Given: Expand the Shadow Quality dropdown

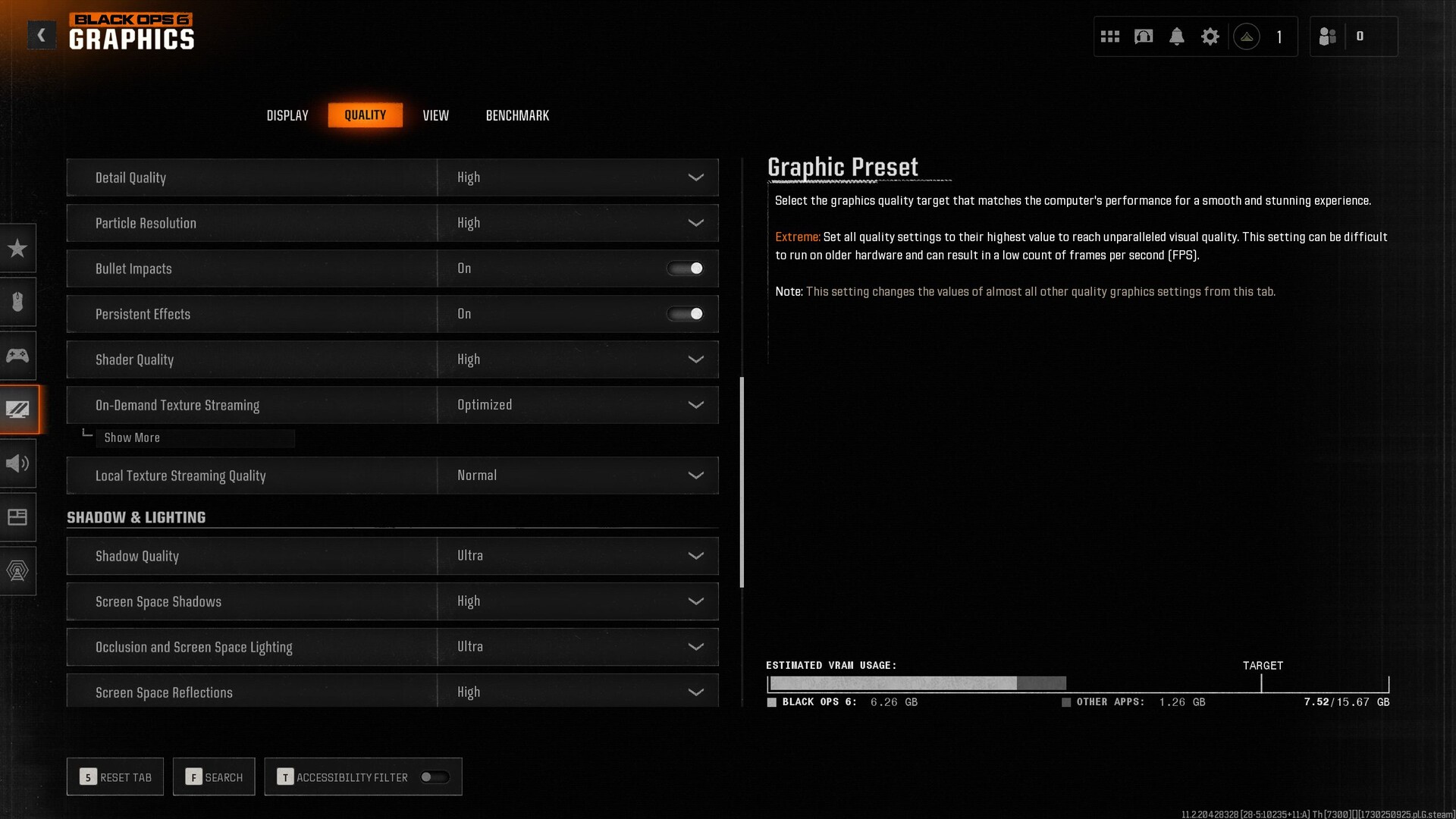Looking at the screenshot, I should click(577, 556).
